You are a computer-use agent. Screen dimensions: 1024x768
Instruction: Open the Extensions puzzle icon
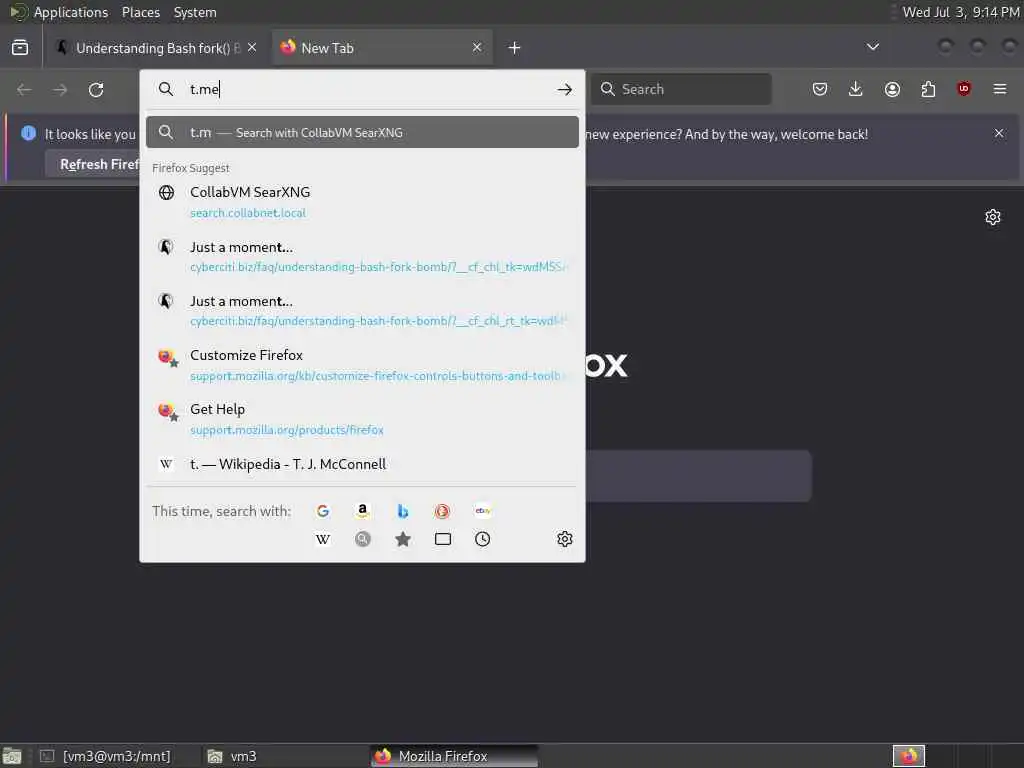pos(928,89)
